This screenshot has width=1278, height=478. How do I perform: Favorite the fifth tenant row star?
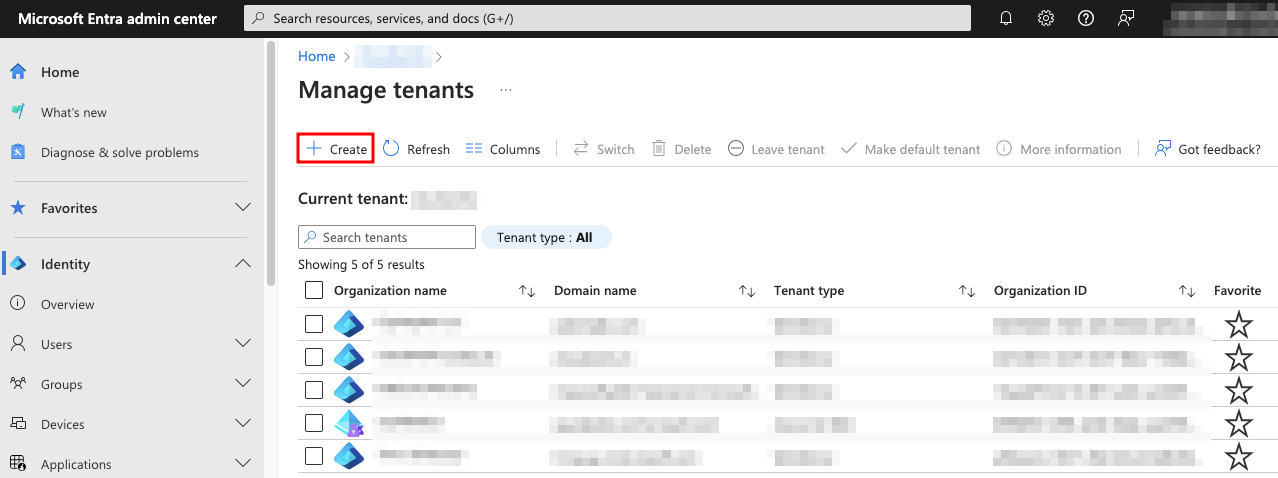(x=1239, y=456)
